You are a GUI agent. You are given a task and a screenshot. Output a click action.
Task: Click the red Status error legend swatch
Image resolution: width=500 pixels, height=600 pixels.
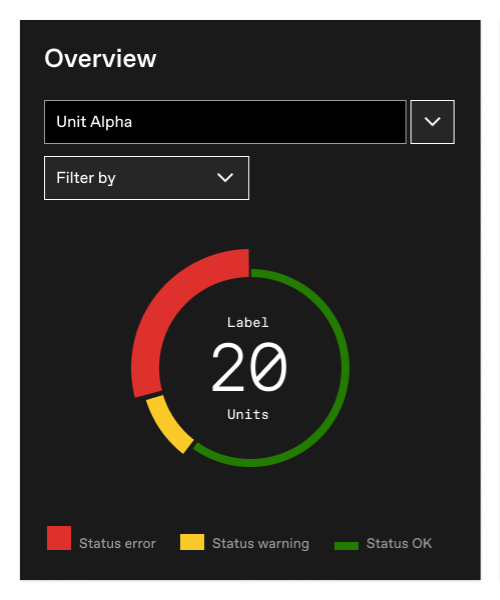[x=59, y=538]
